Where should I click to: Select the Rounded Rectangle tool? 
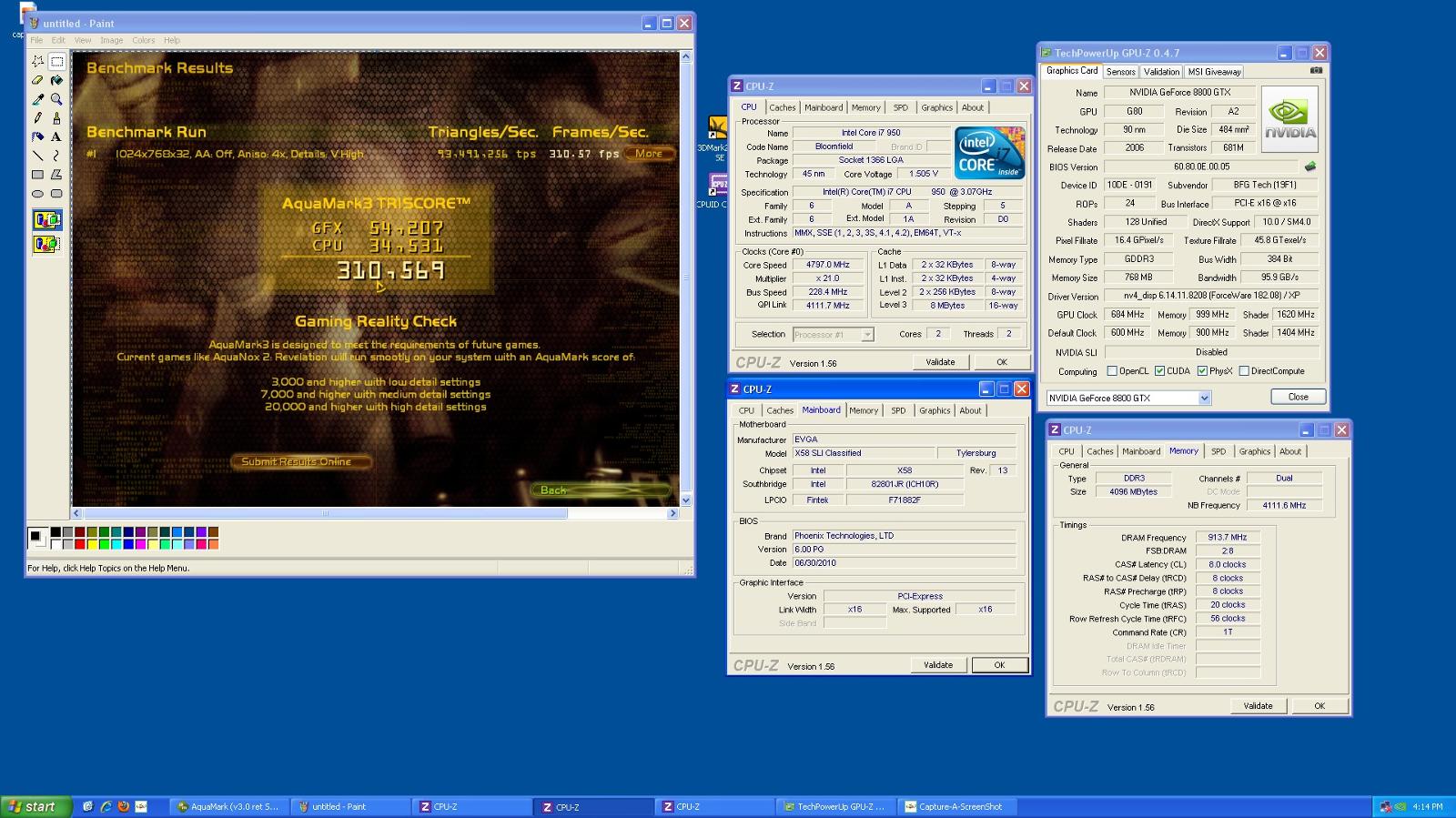coord(56,193)
